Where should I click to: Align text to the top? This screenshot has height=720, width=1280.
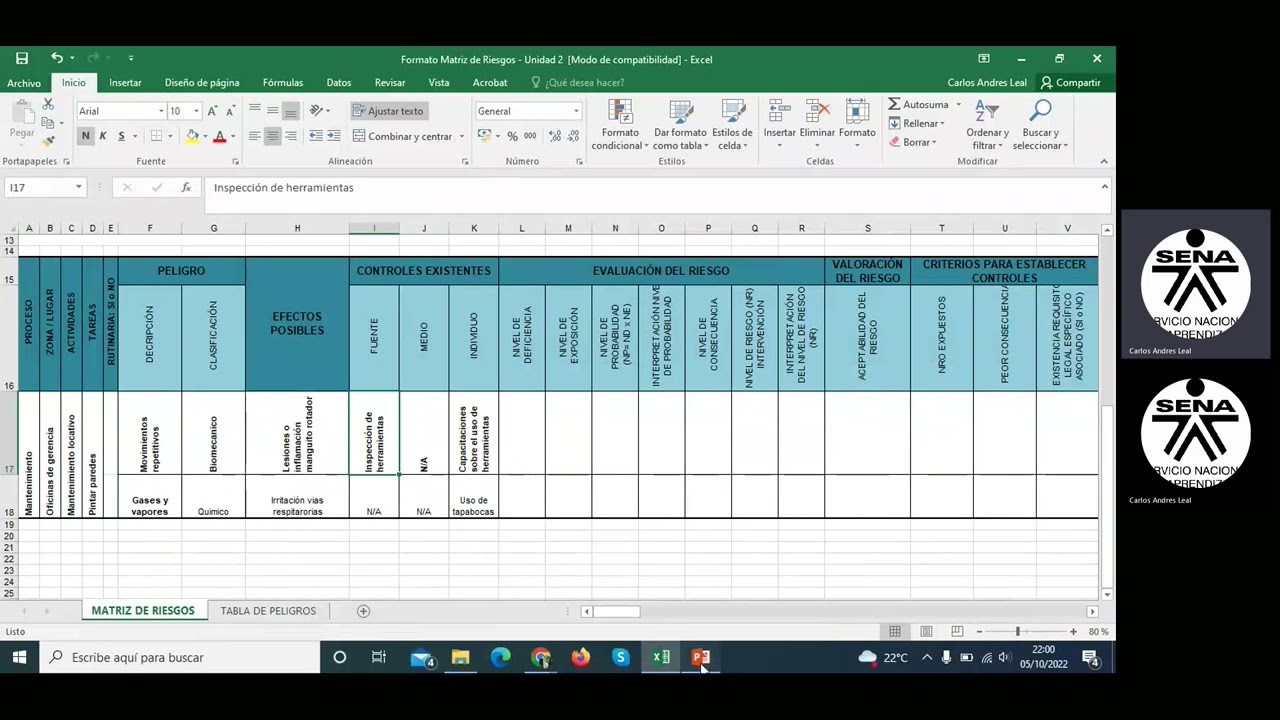click(x=255, y=111)
